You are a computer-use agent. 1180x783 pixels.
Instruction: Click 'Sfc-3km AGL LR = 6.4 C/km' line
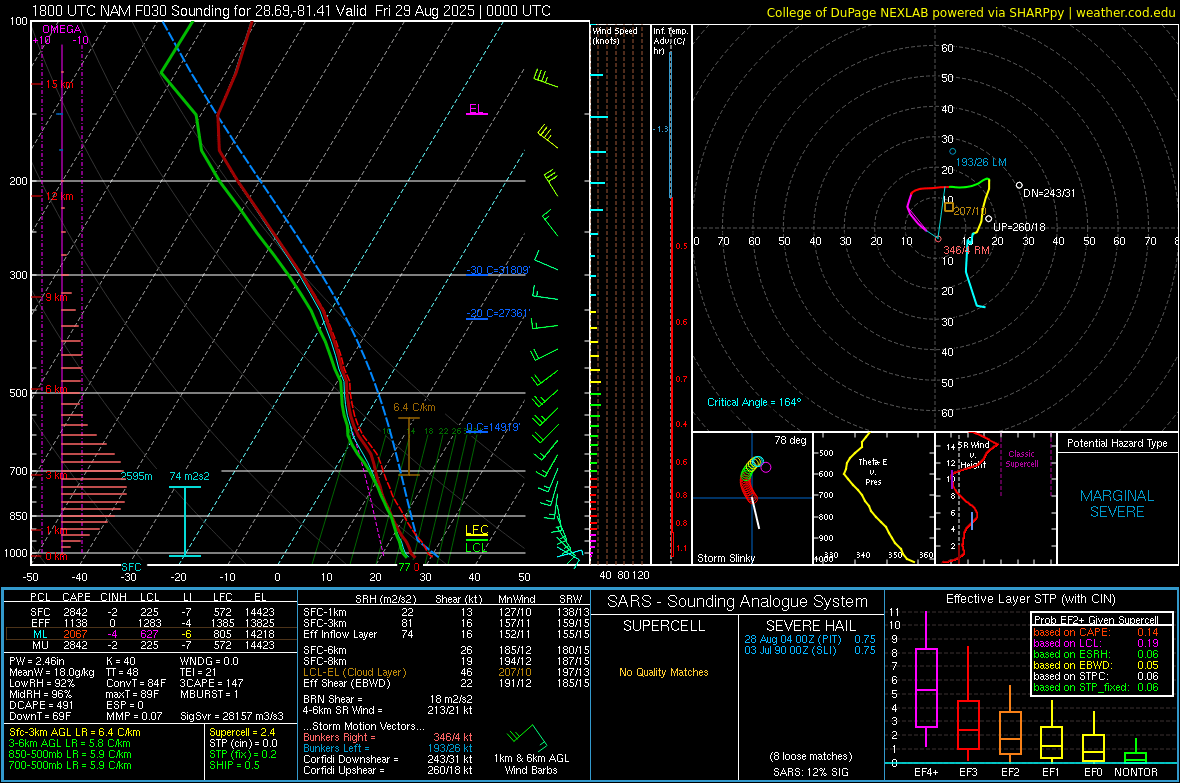(75, 732)
